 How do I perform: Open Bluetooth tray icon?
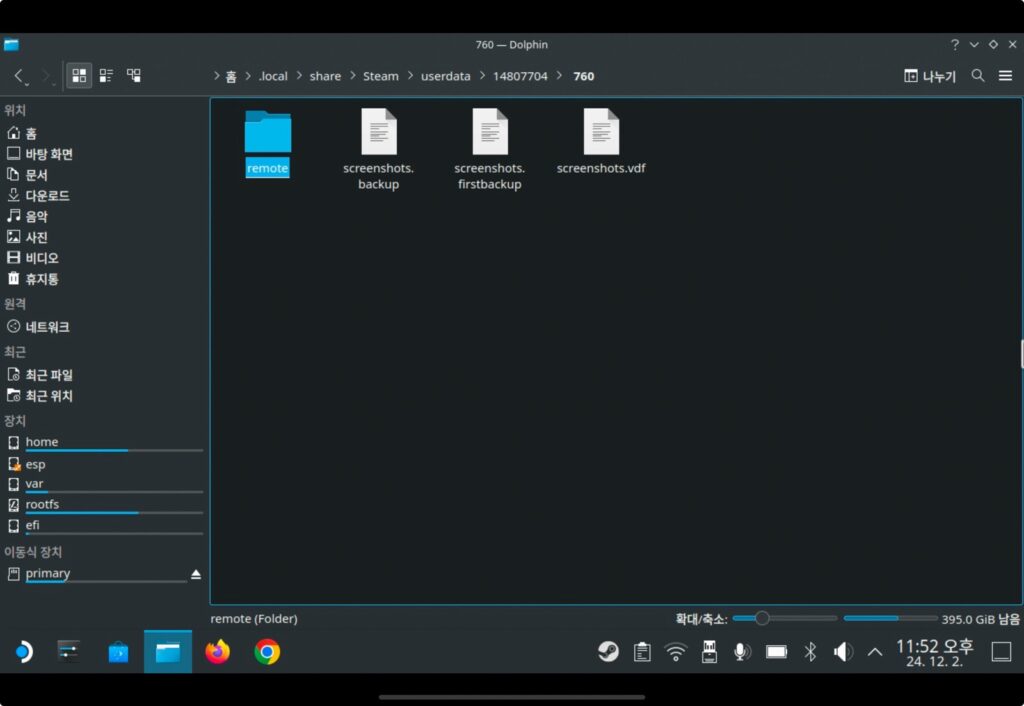(x=810, y=652)
